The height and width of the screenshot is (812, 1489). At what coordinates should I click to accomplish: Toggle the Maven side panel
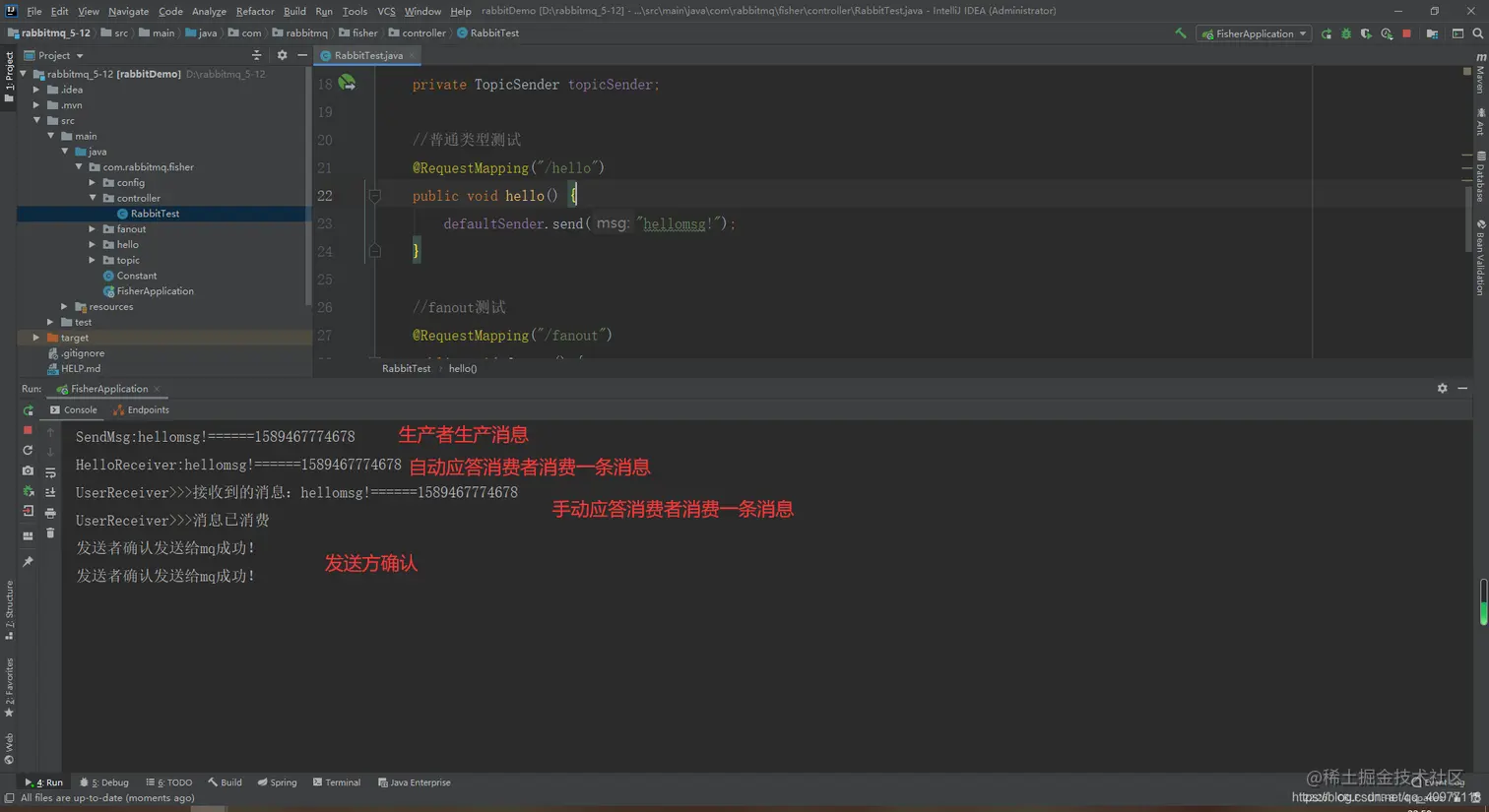pyautogui.click(x=1480, y=74)
